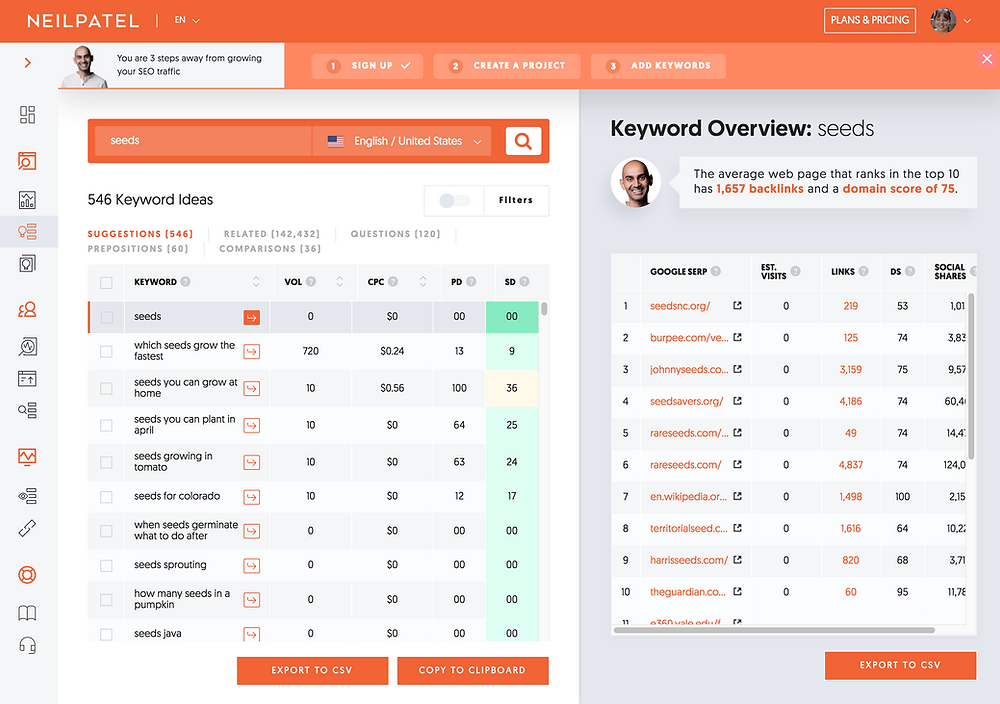Click Copy to Clipboard button
Image resolution: width=1000 pixels, height=704 pixels.
pyautogui.click(x=473, y=670)
